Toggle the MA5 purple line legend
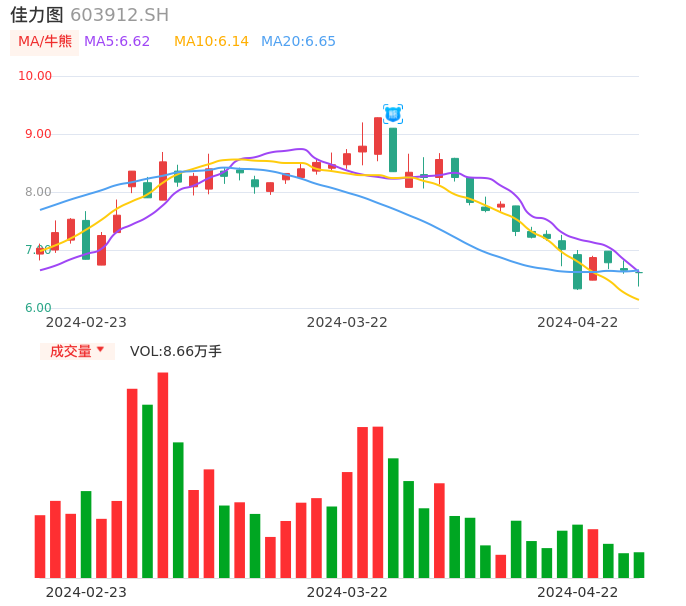The height and width of the screenshot is (606, 686). click(117, 42)
